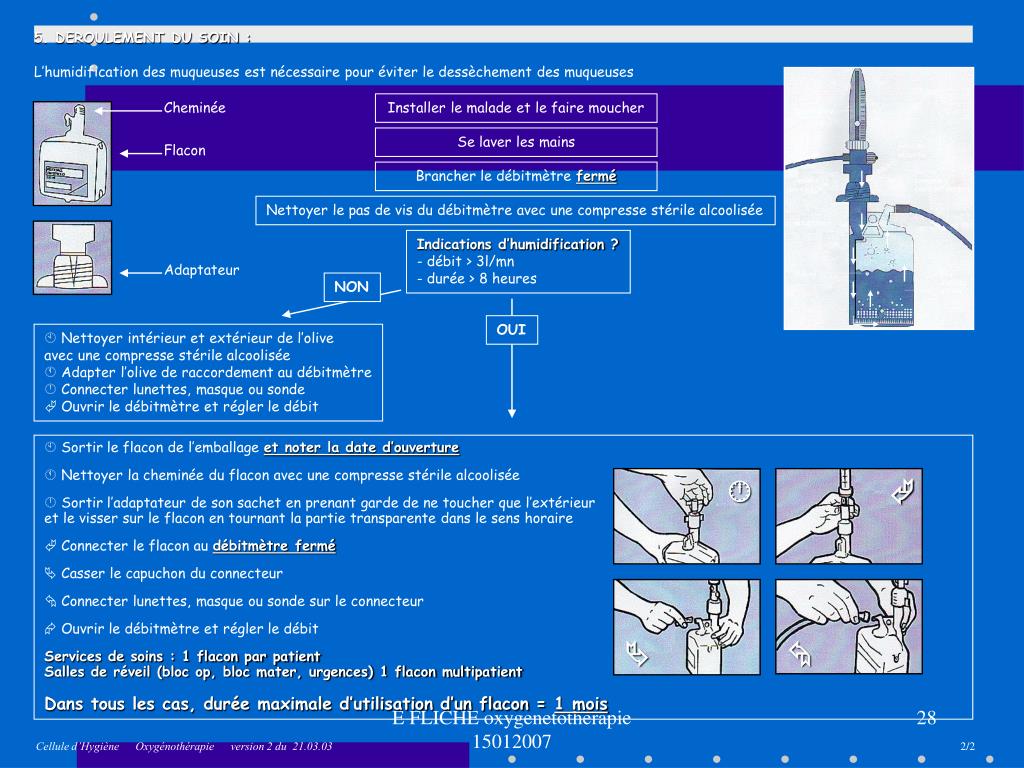Click the "Brancher le débitmètre fermé" box
The image size is (1024, 768).
click(516, 176)
